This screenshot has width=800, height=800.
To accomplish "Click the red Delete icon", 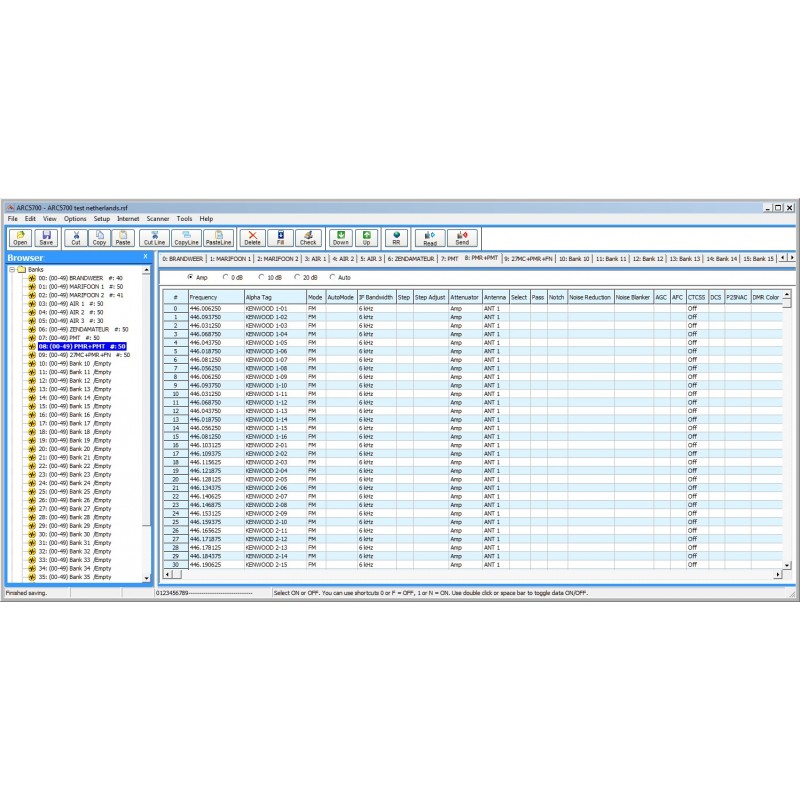I will 253,238.
